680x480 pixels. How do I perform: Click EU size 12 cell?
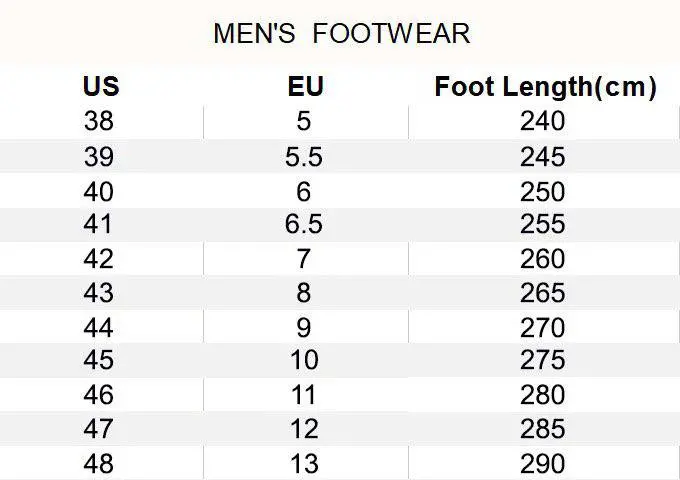click(304, 428)
